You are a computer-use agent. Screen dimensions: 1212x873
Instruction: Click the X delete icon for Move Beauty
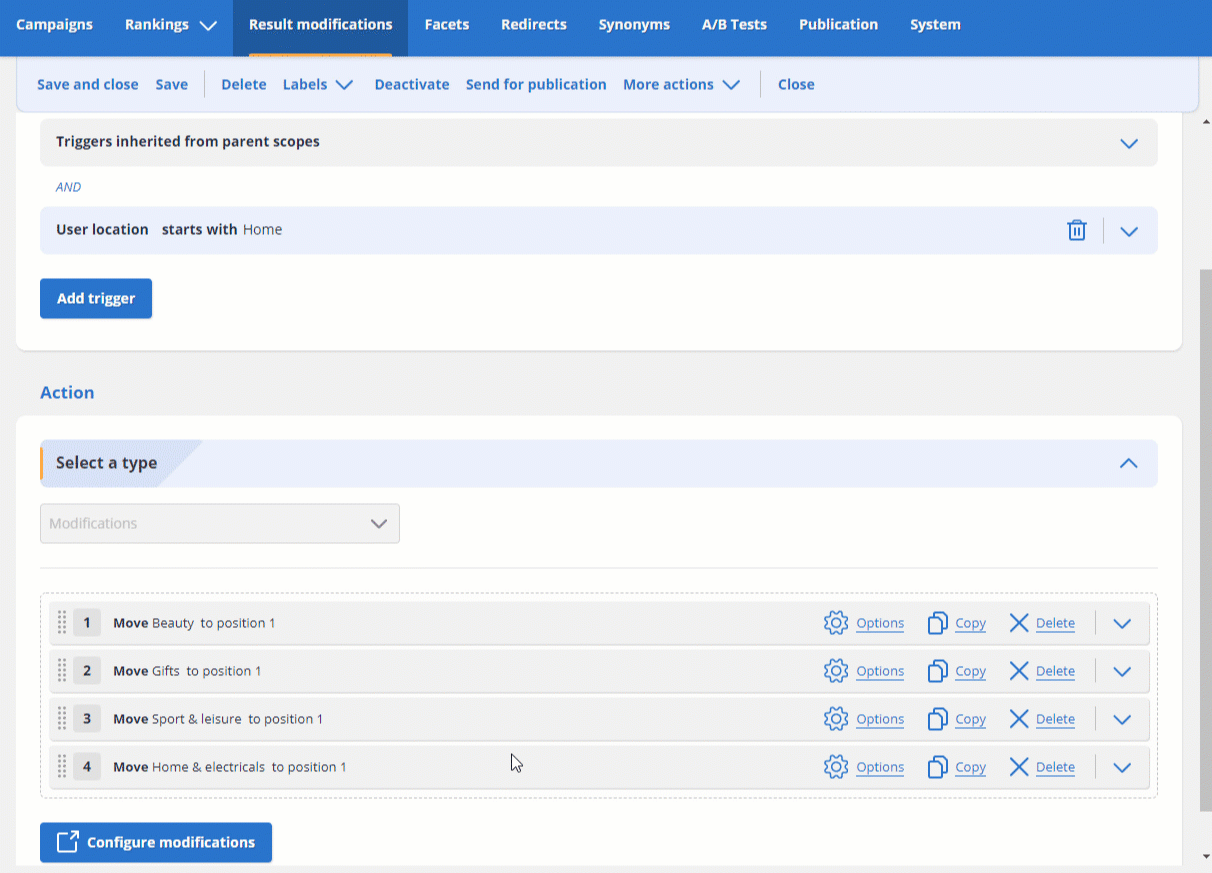click(x=1019, y=623)
